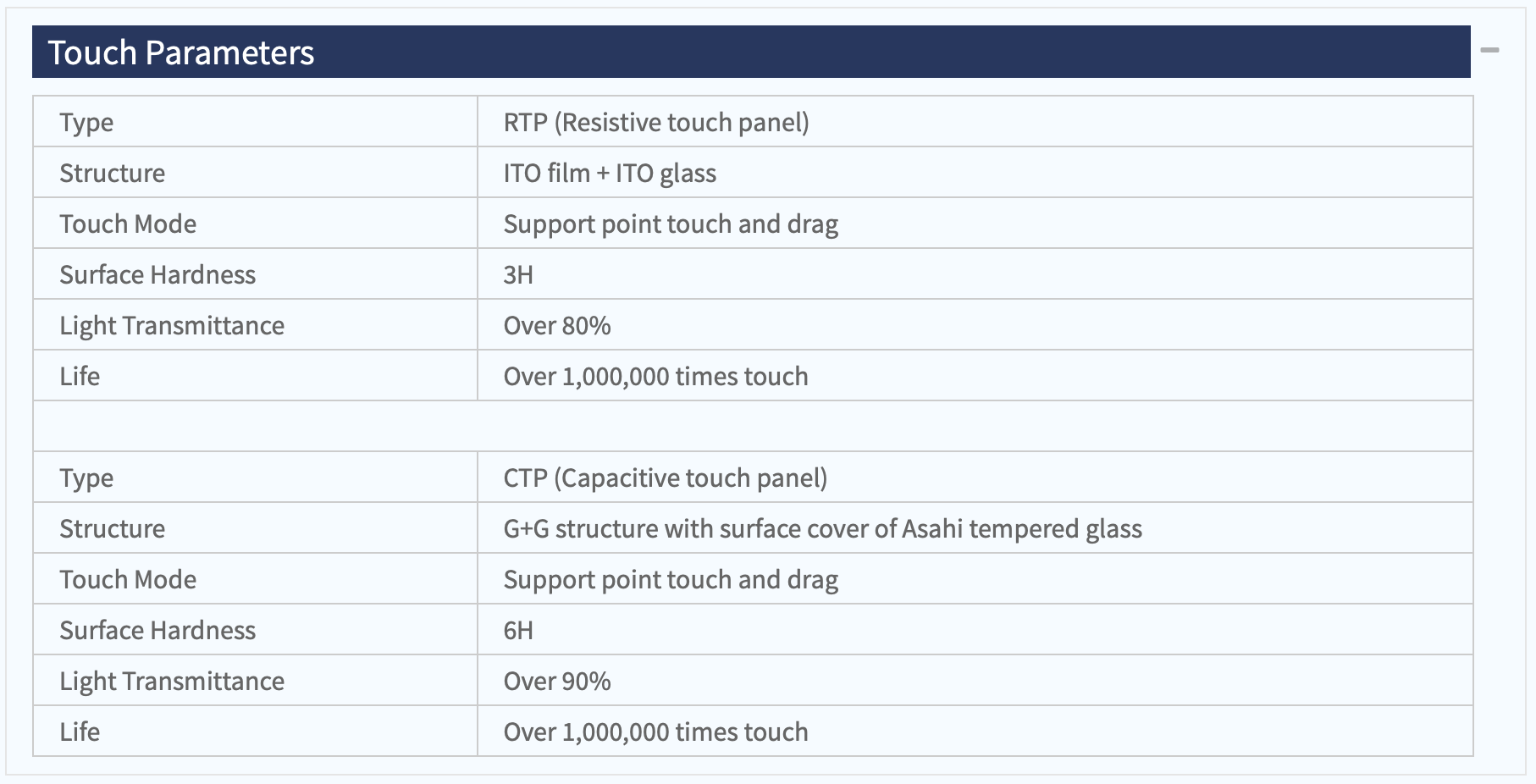Select the CTP (Capacitive touch panel) cell

pos(975,478)
